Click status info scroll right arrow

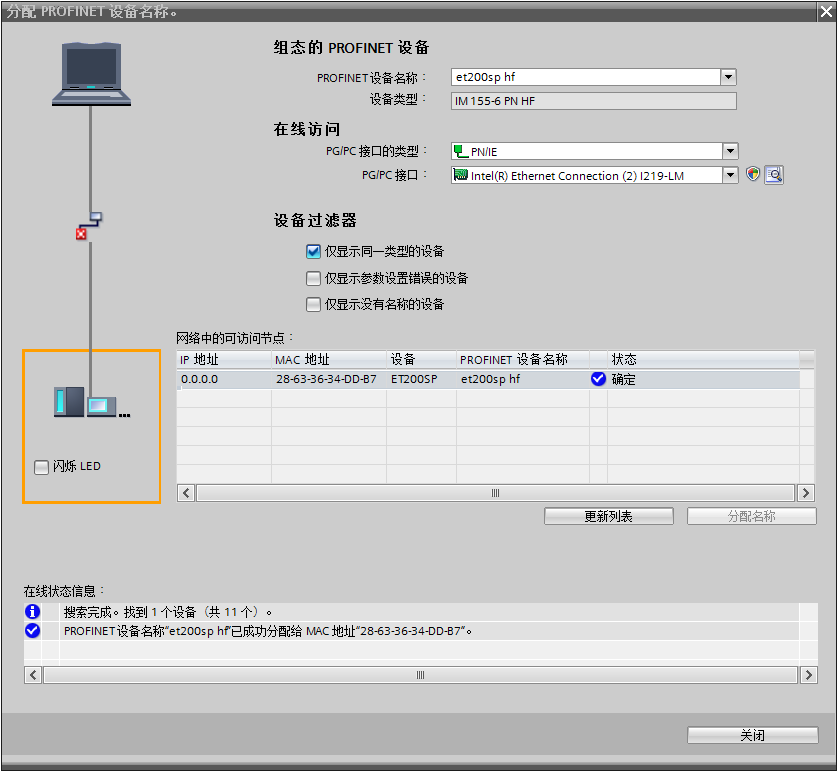coord(809,675)
